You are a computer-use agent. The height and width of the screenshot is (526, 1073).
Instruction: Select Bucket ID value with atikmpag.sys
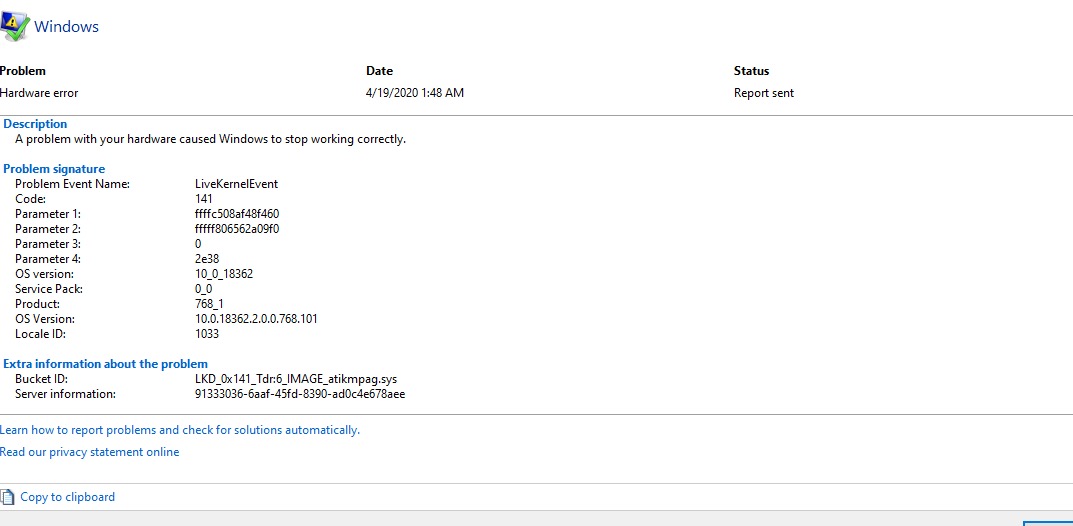pyautogui.click(x=296, y=379)
